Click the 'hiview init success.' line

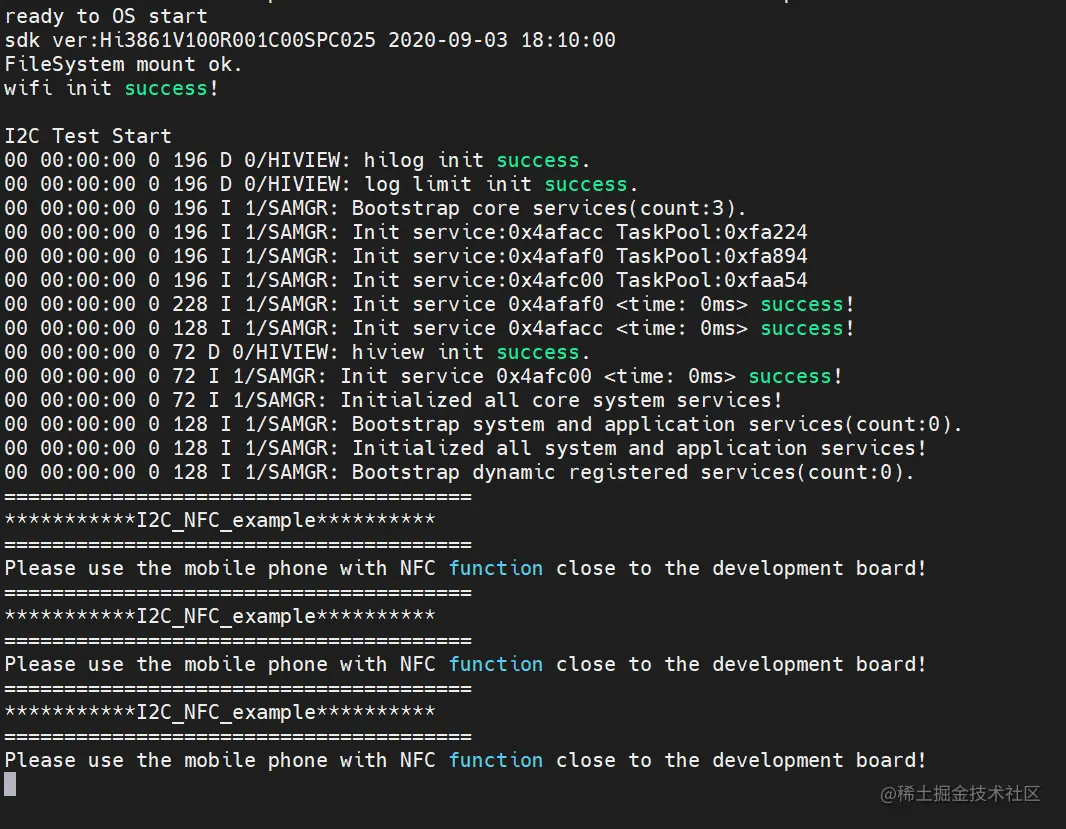(x=297, y=352)
